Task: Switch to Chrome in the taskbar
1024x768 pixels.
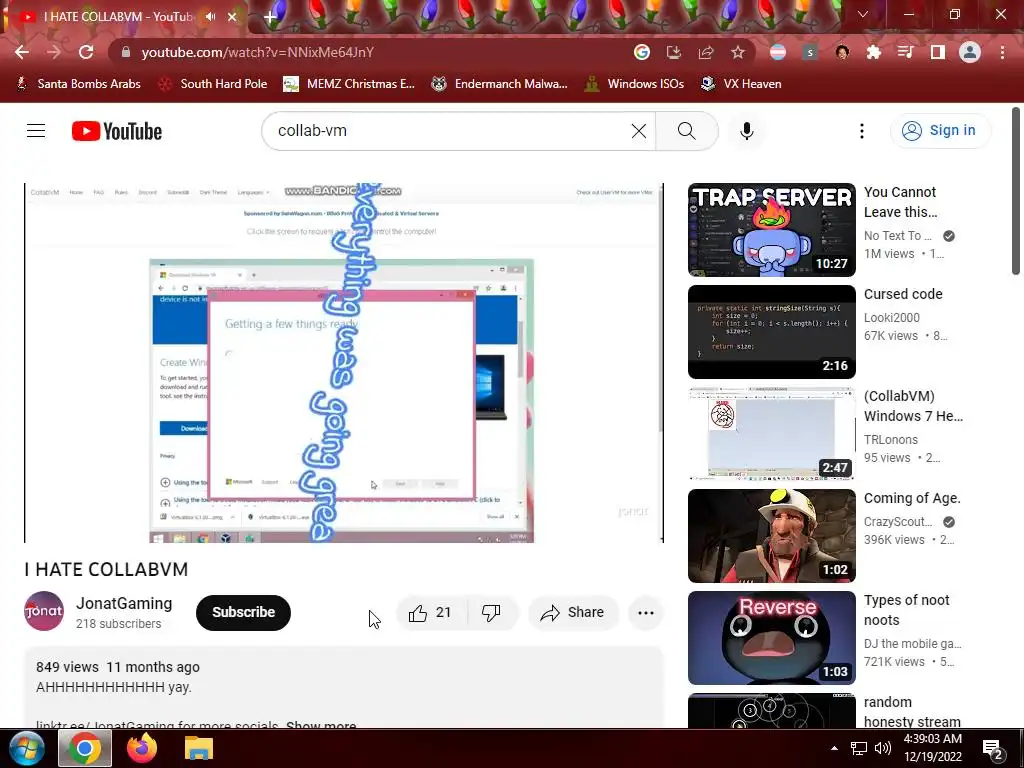Action: (x=85, y=748)
